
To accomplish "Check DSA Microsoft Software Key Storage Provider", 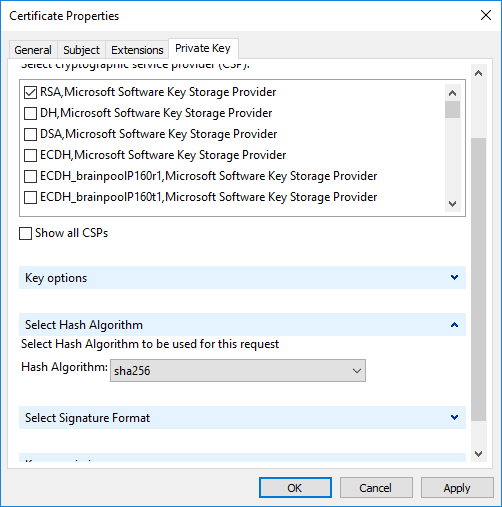I will (x=30, y=134).
